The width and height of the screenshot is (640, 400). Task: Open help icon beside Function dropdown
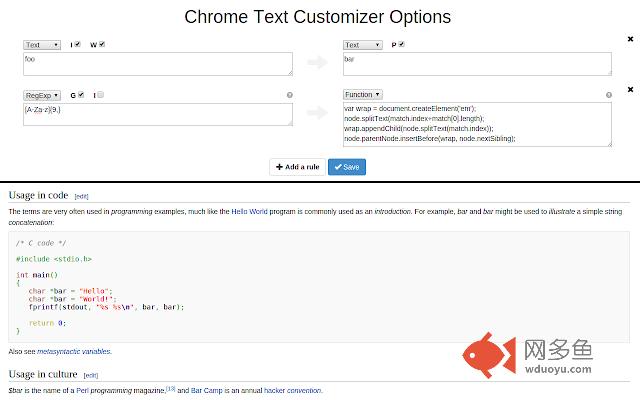point(609,95)
